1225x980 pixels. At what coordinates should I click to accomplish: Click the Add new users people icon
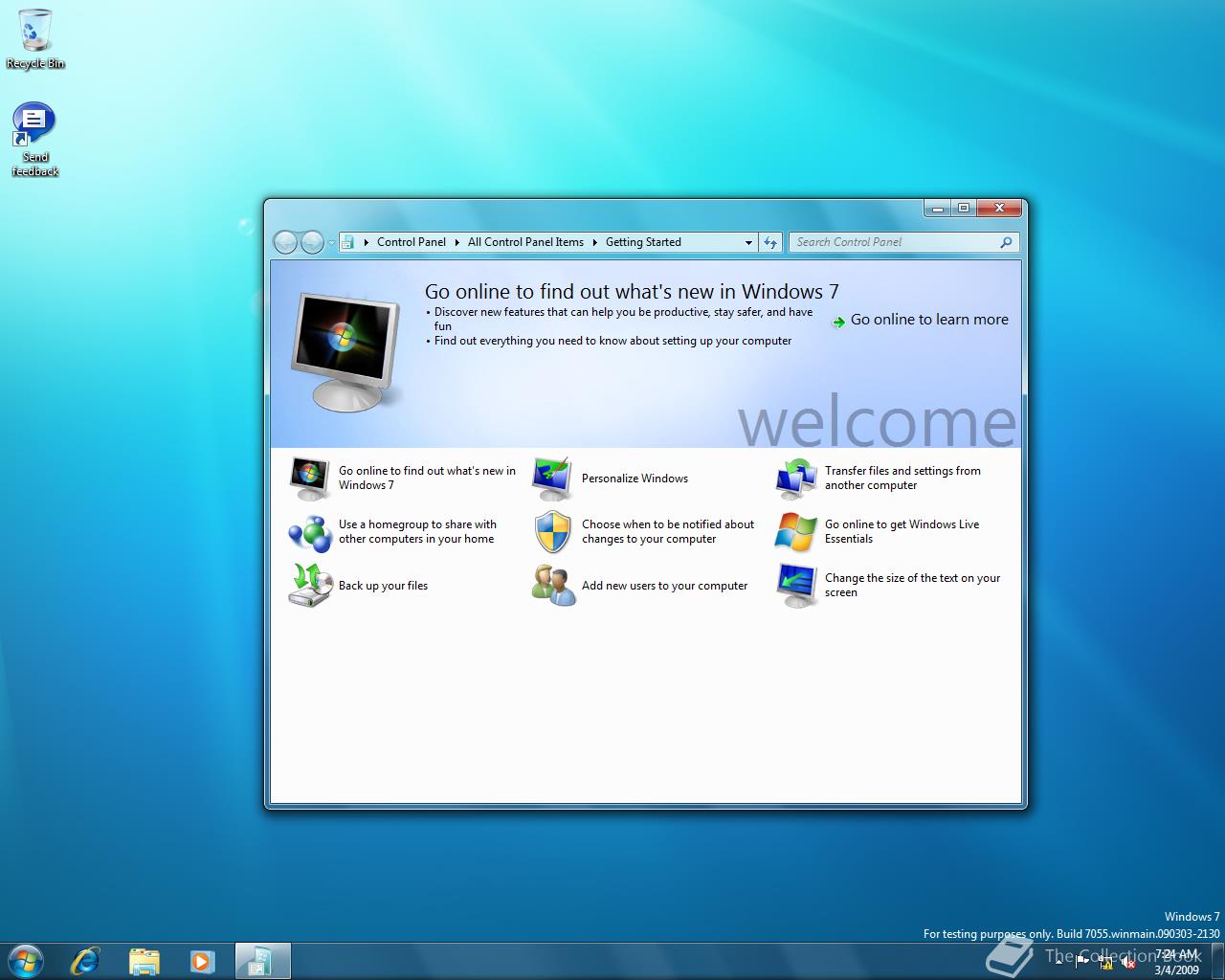554,585
